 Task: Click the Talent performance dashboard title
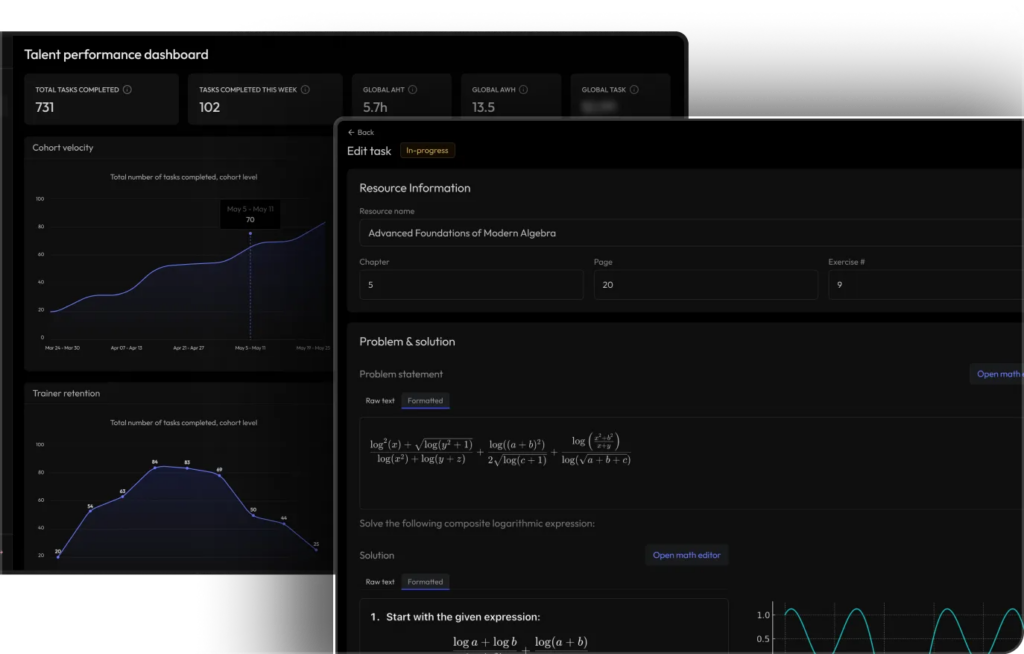116,54
